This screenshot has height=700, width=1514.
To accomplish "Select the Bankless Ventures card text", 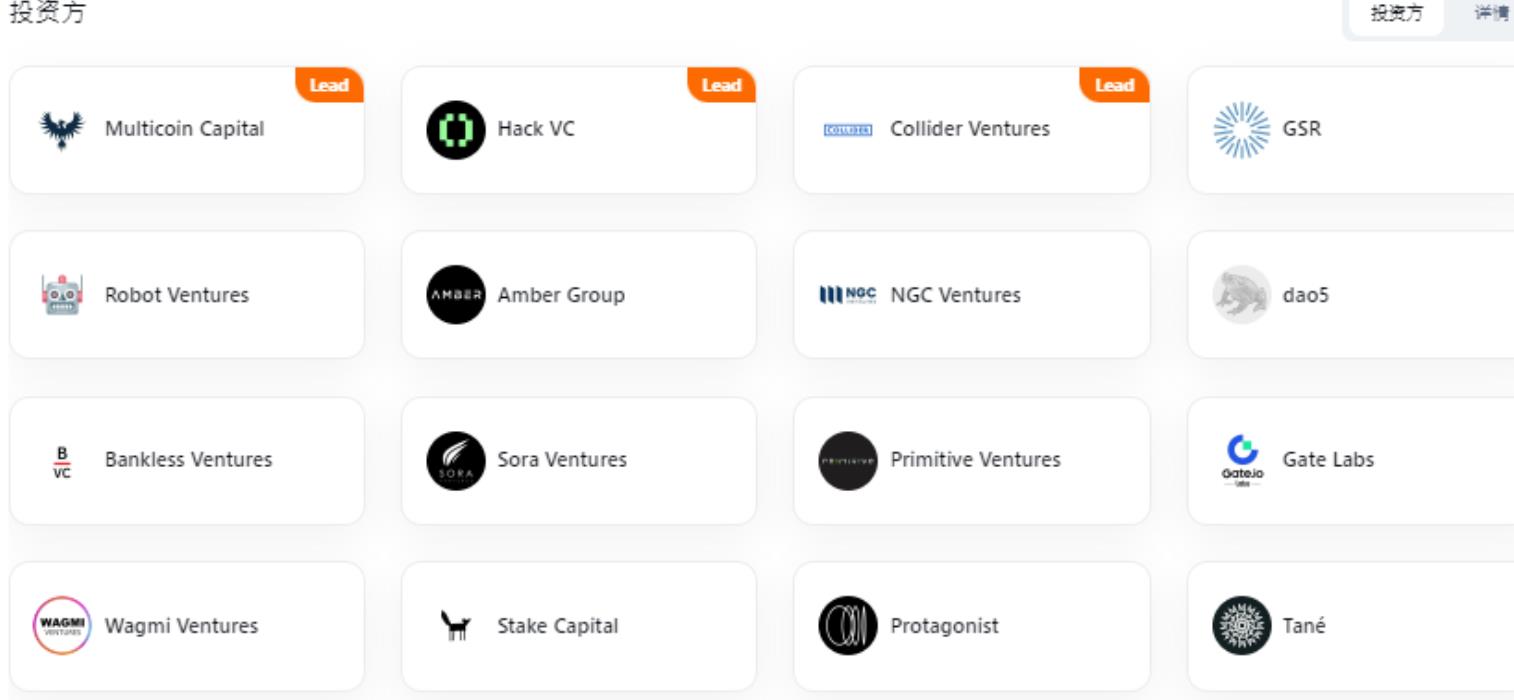I will click(x=188, y=460).
